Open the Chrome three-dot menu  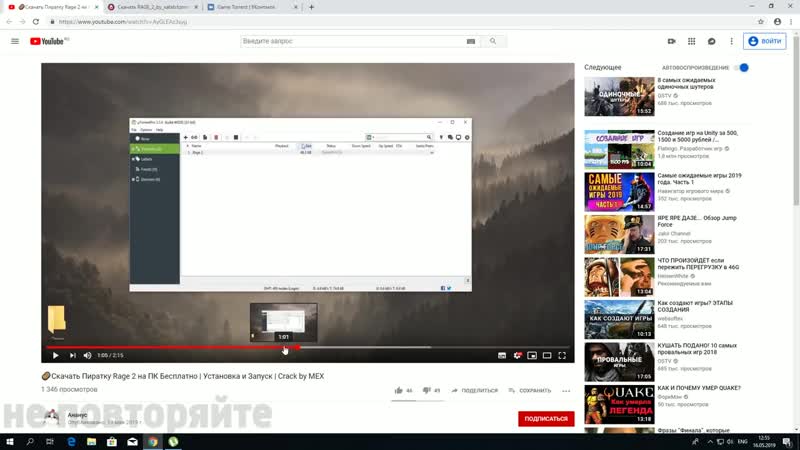coord(791,22)
